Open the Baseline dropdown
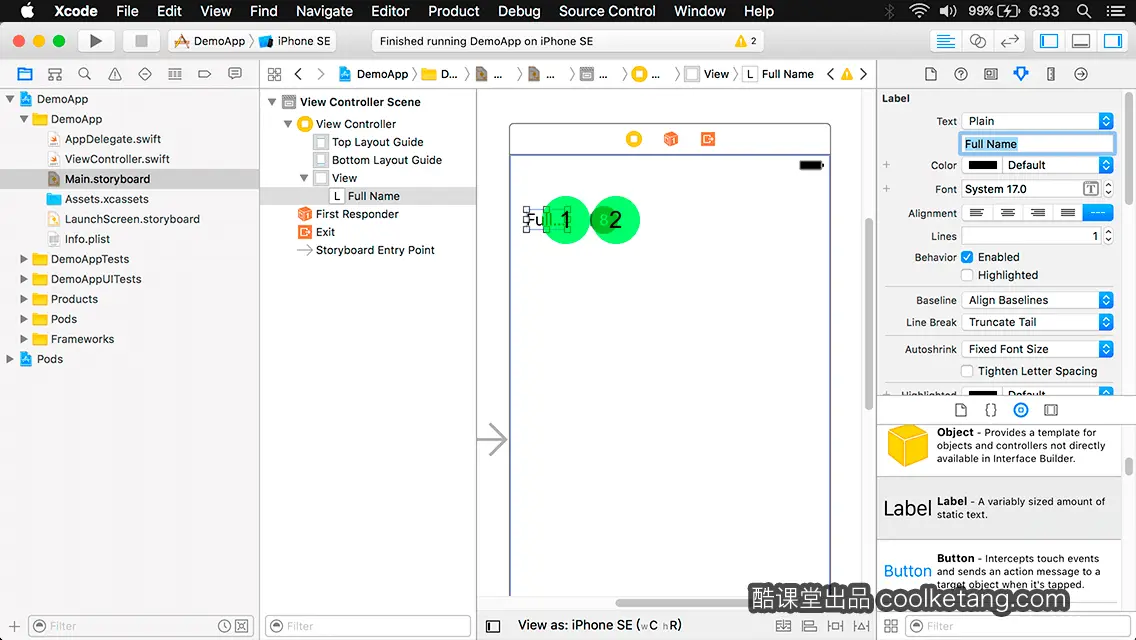 point(1037,300)
